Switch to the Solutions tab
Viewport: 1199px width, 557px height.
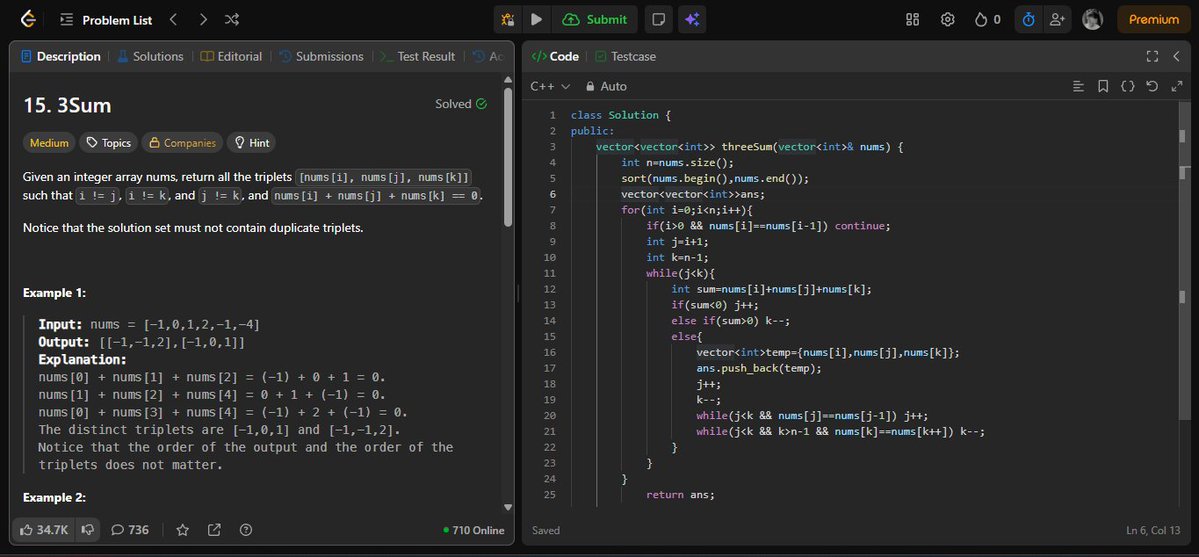(151, 57)
